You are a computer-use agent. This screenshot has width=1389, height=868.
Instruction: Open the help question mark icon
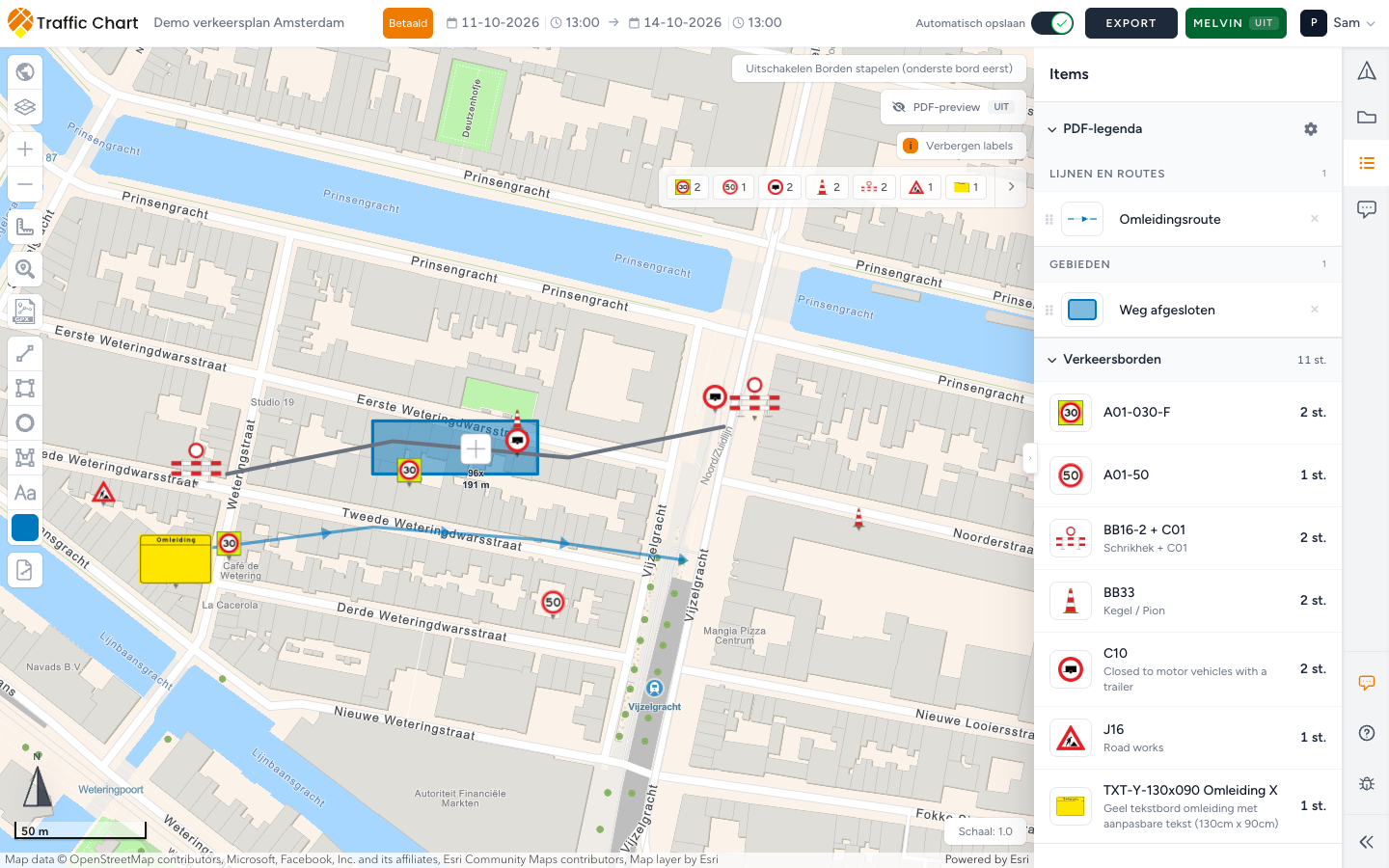click(1367, 733)
